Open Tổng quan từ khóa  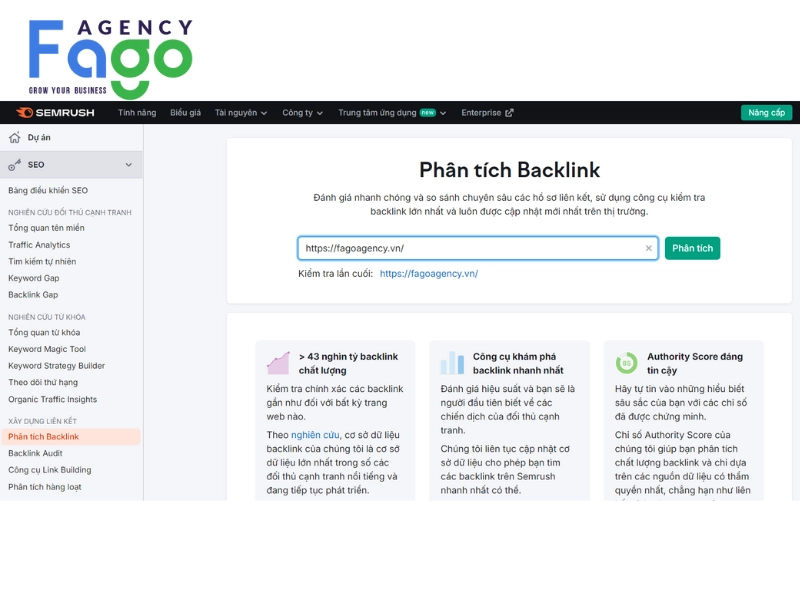44,333
